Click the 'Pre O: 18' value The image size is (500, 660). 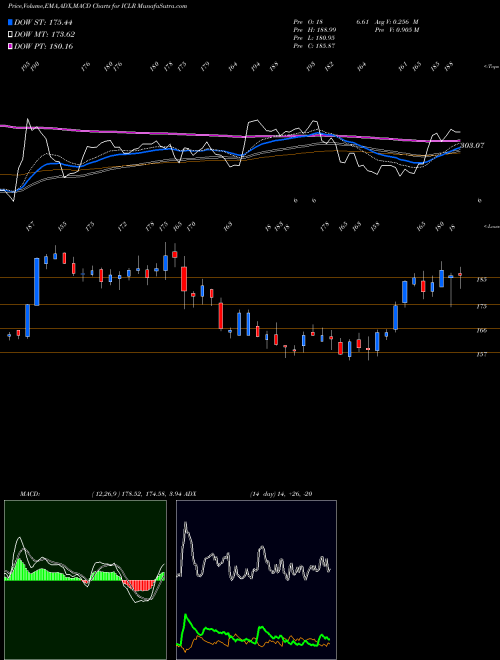point(308,22)
